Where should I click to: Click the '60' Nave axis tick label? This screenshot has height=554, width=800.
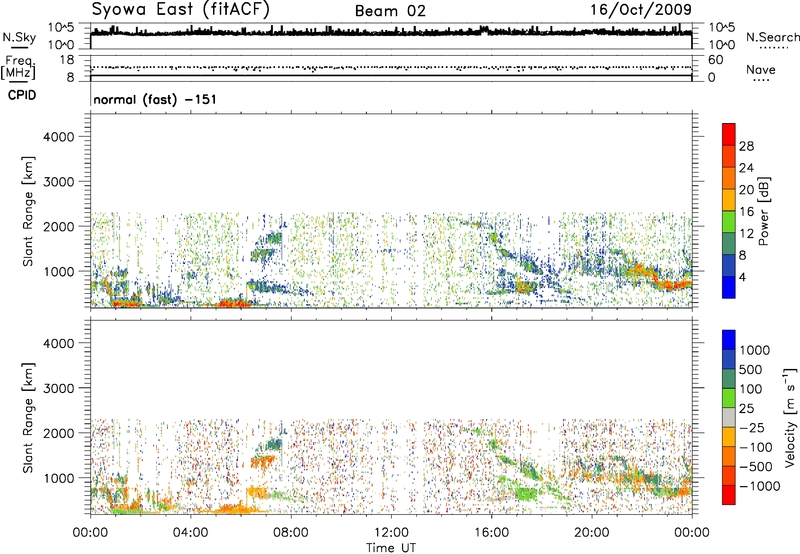tap(715, 60)
